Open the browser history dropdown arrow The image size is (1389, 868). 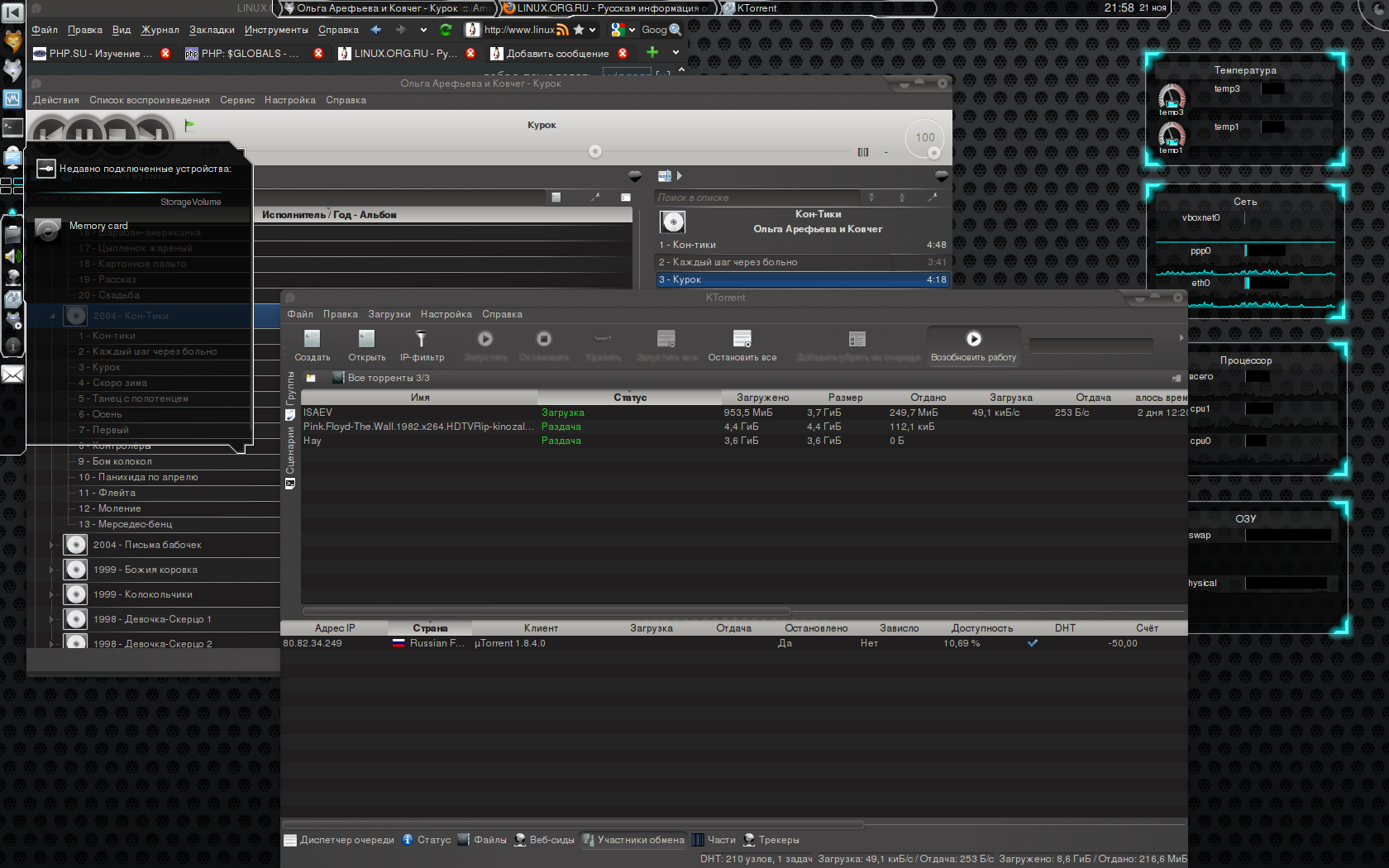point(423,30)
